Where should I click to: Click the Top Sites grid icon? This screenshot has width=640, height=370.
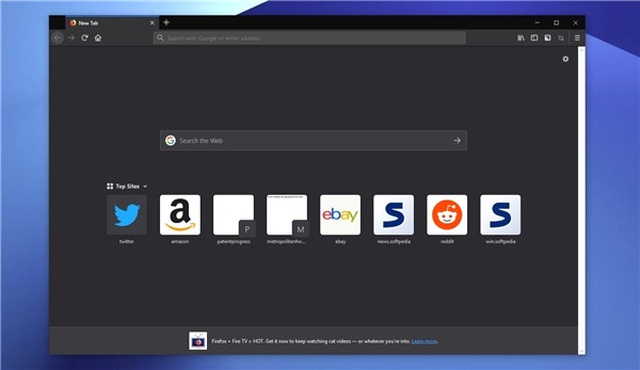point(110,186)
